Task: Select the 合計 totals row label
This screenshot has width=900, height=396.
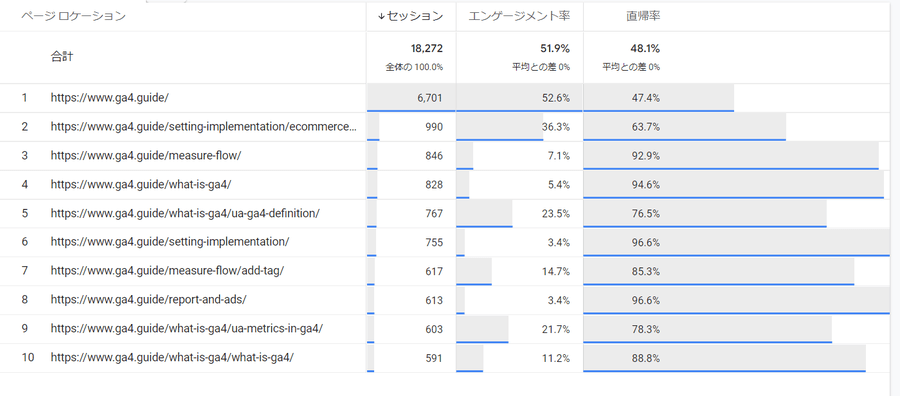Action: click(61, 57)
